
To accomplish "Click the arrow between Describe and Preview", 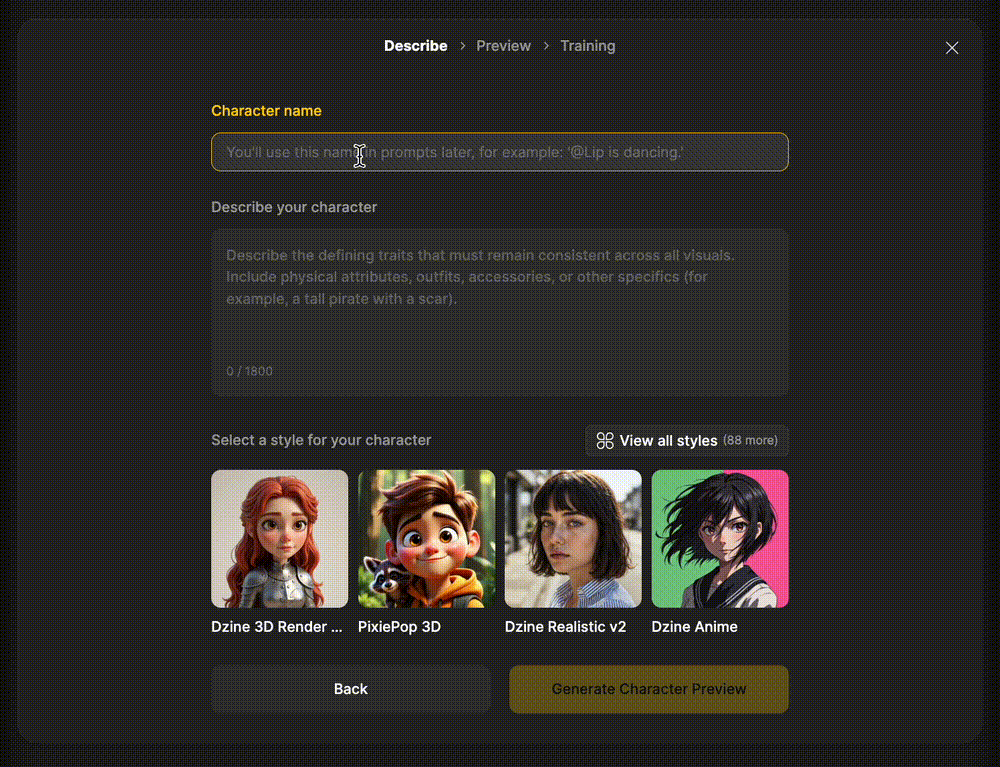I will coord(462,46).
